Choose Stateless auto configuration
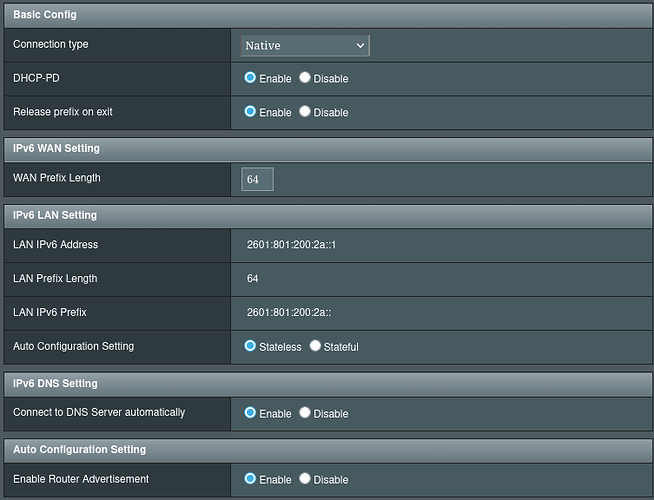 coord(250,346)
